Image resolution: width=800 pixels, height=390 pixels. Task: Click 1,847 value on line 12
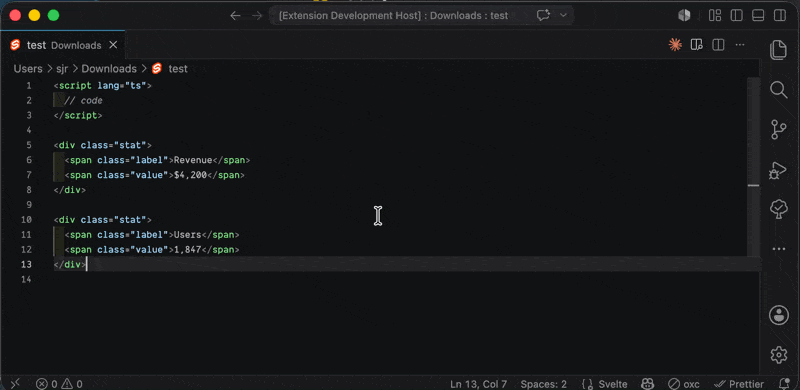pyautogui.click(x=187, y=250)
